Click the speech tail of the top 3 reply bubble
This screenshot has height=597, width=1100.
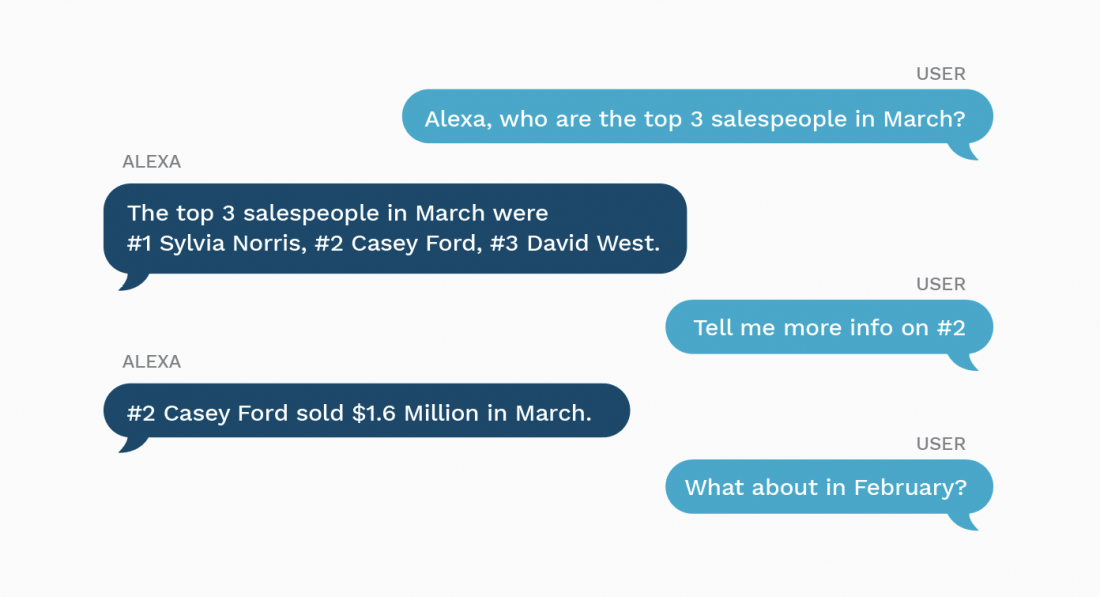[133, 281]
